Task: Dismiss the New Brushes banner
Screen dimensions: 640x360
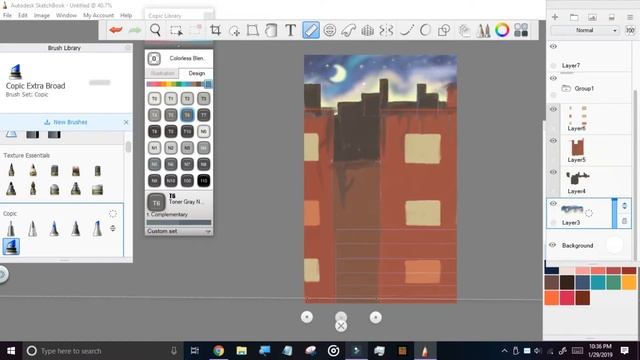Action: click(x=126, y=122)
